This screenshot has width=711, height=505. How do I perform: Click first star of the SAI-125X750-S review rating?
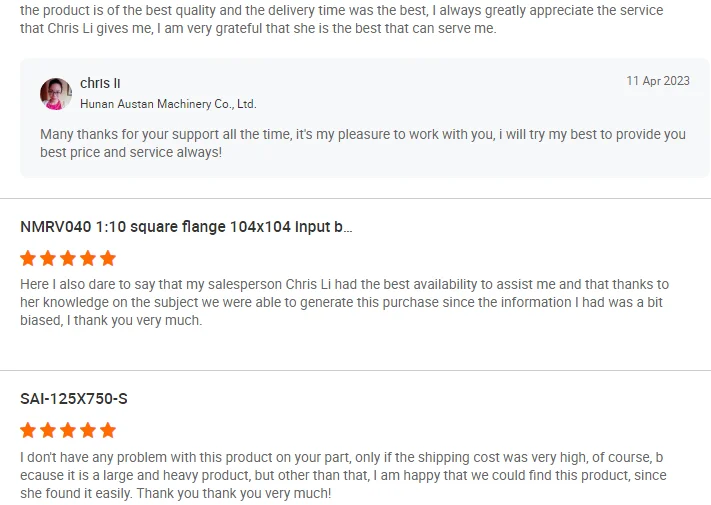pyautogui.click(x=28, y=431)
